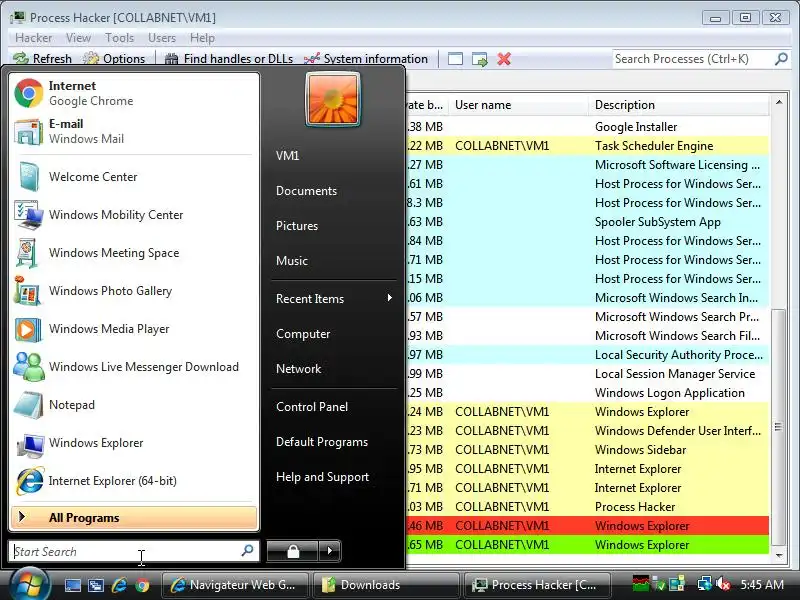
Task: Select the Spooler SubSystem App row
Action: [x=588, y=222]
